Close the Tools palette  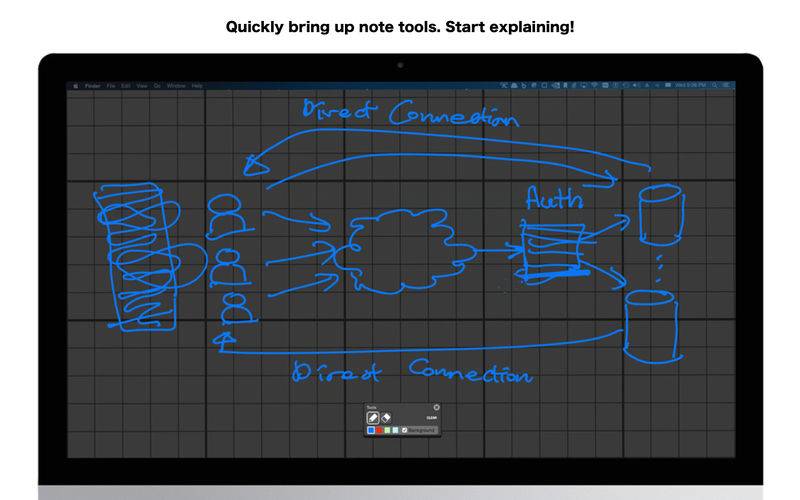pyautogui.click(x=436, y=407)
